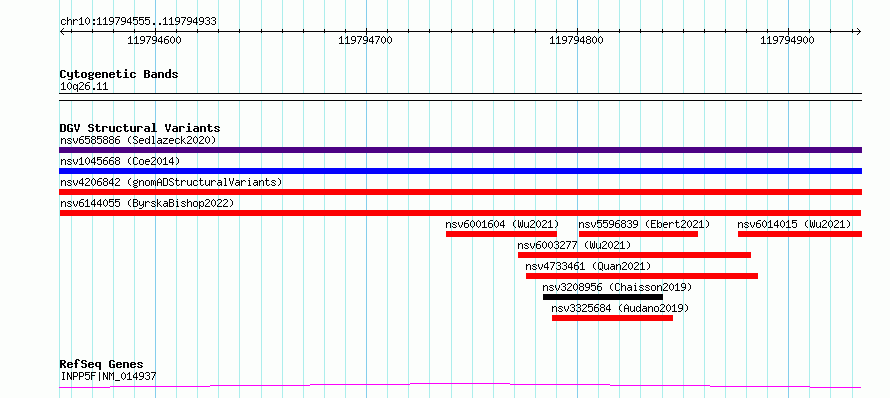Click the 10q26.11 band label
Screen dimensions: 890x398
pyautogui.click(x=84, y=87)
